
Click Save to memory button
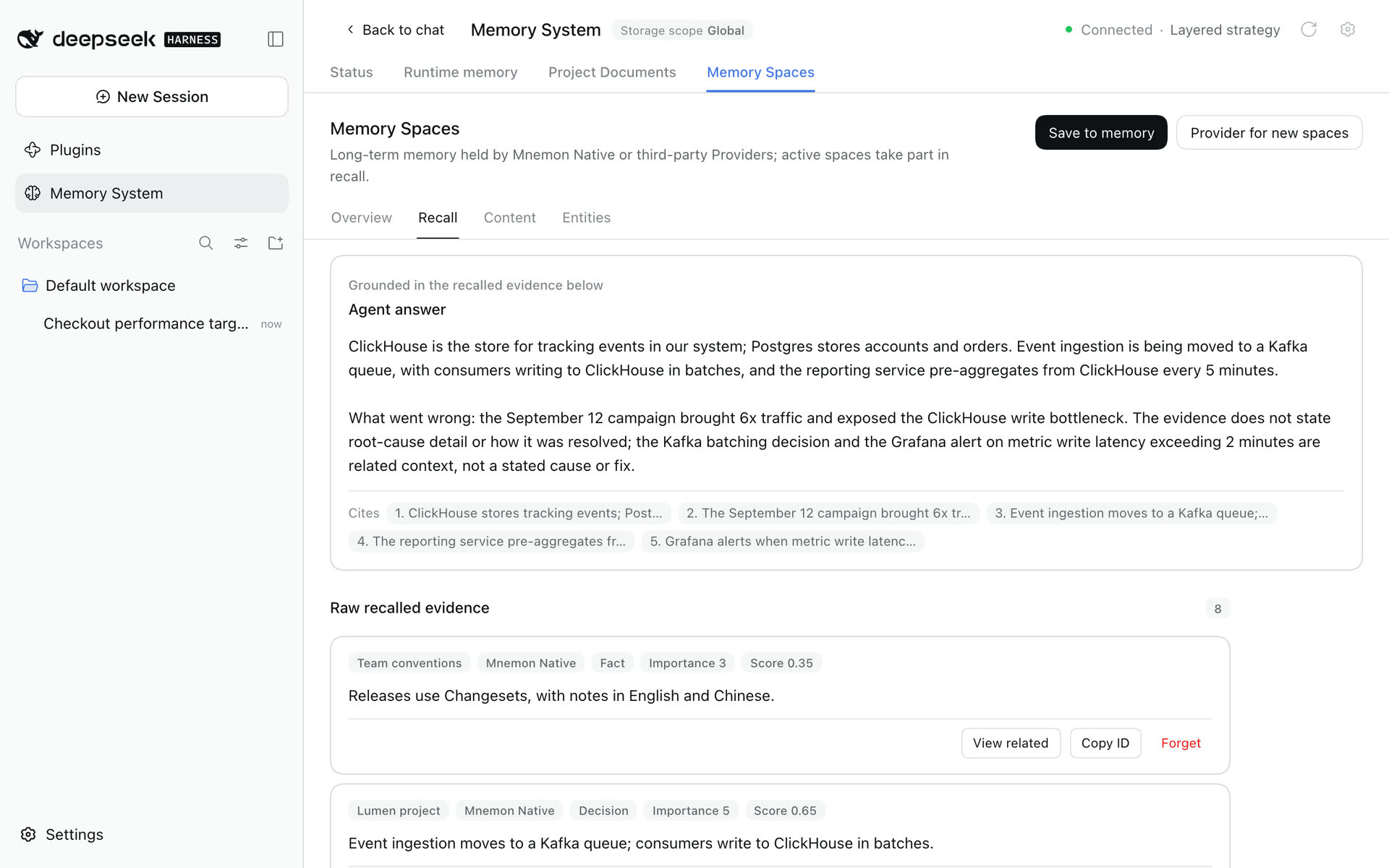point(1101,132)
